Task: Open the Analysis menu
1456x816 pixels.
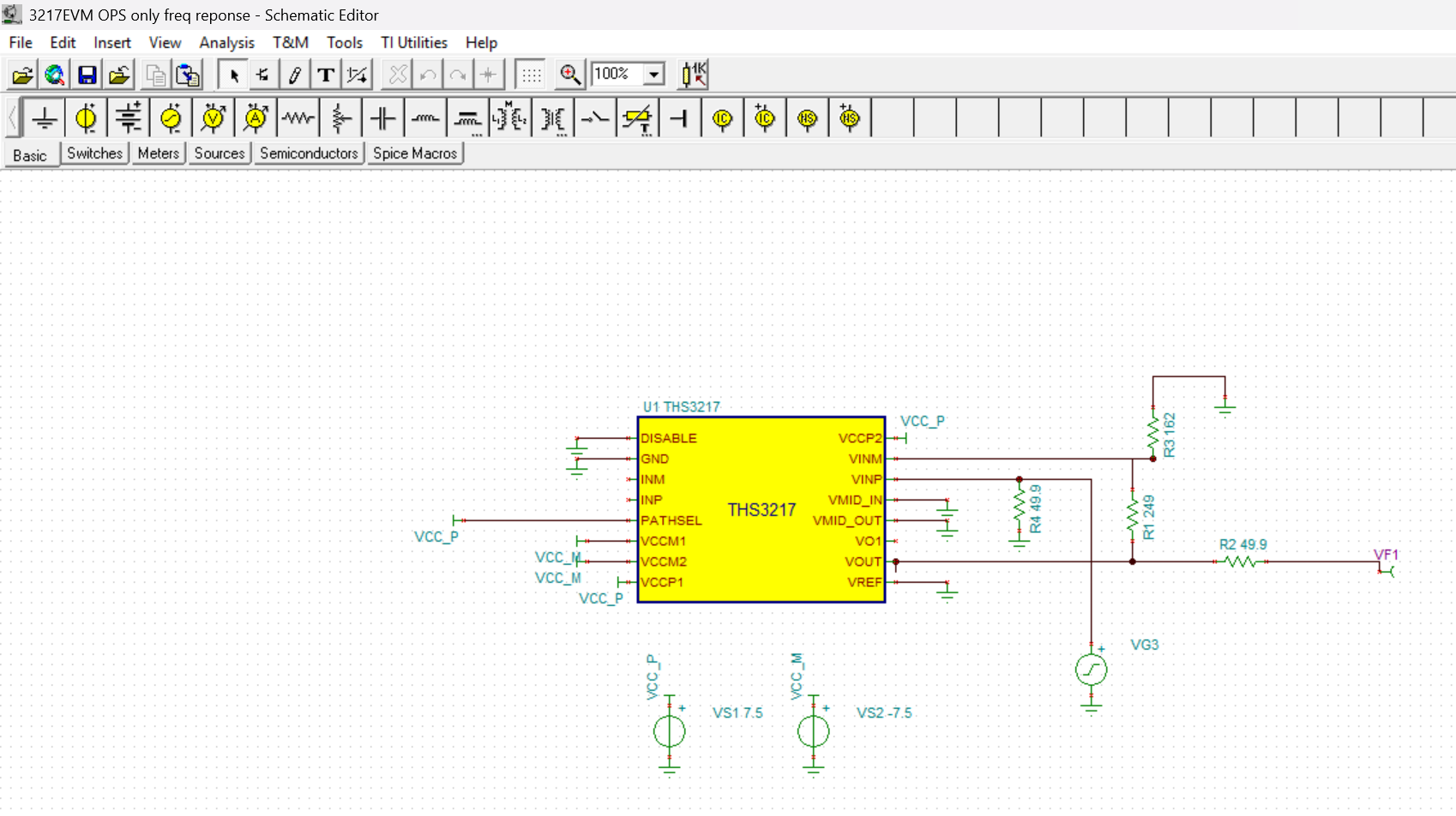Action: click(x=227, y=43)
